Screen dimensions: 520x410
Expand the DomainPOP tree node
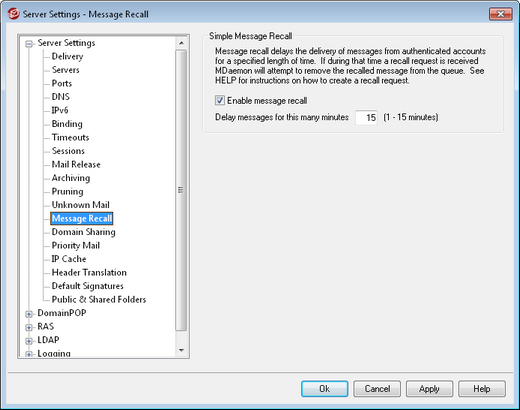click(x=29, y=314)
